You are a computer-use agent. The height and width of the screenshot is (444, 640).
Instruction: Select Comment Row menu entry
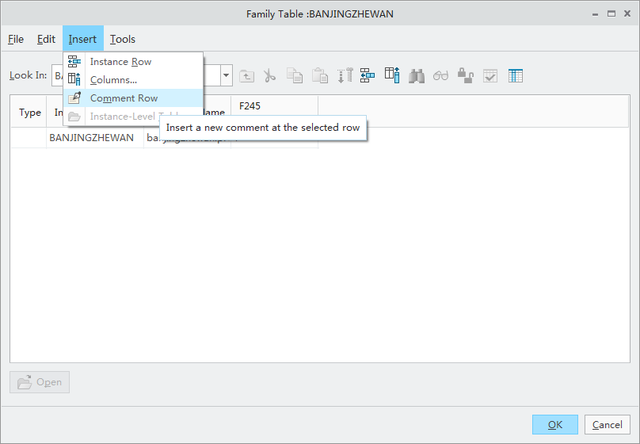[133, 98]
